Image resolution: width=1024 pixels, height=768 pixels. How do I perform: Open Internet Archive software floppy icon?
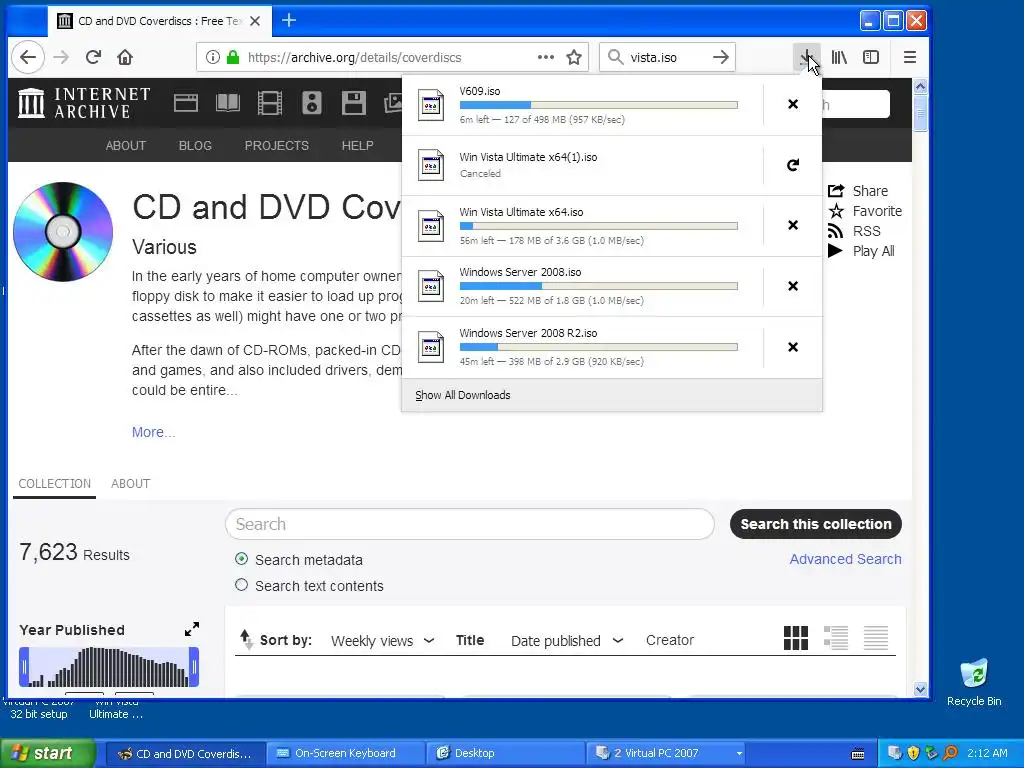click(x=353, y=103)
